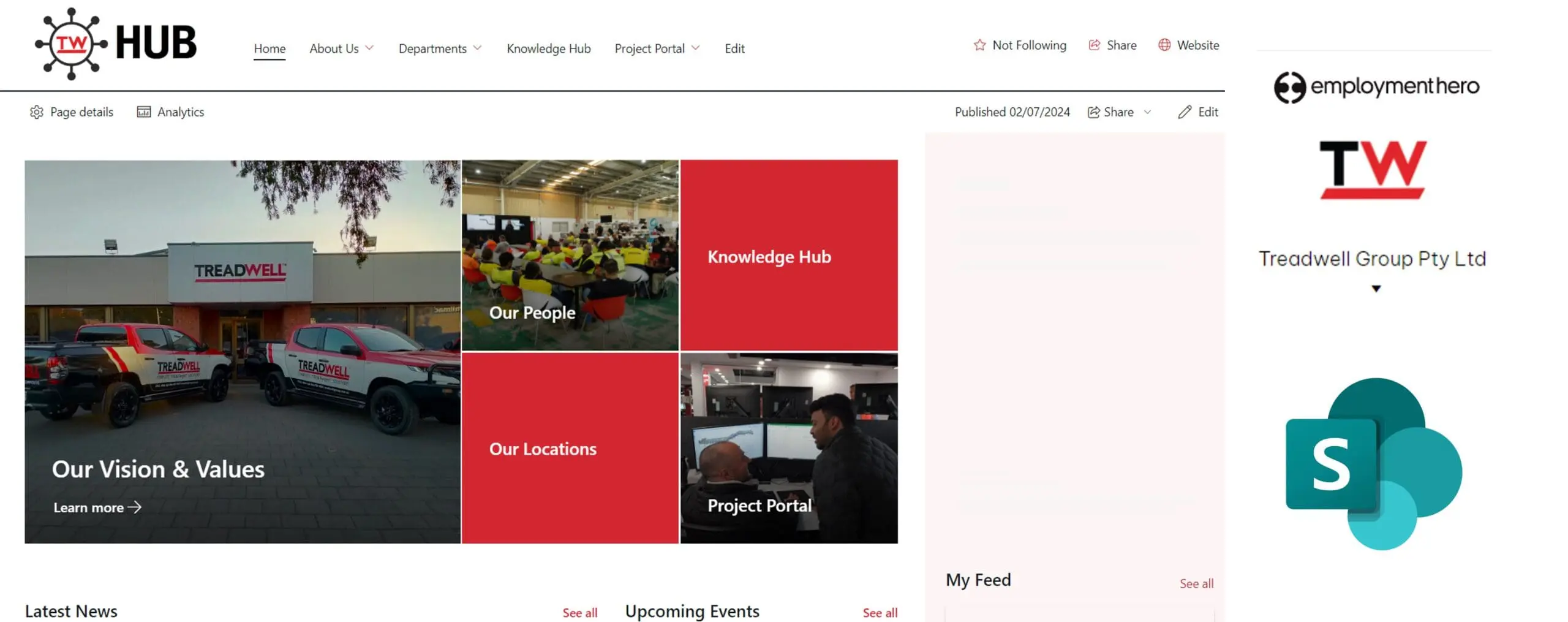Click the TW HUB site logo
Image resolution: width=1568 pixels, height=622 pixels.
[116, 44]
